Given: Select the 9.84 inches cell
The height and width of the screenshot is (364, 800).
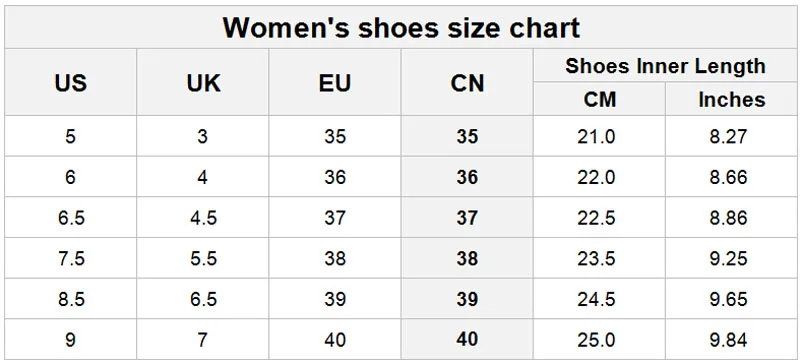Looking at the screenshot, I should coord(728,339).
